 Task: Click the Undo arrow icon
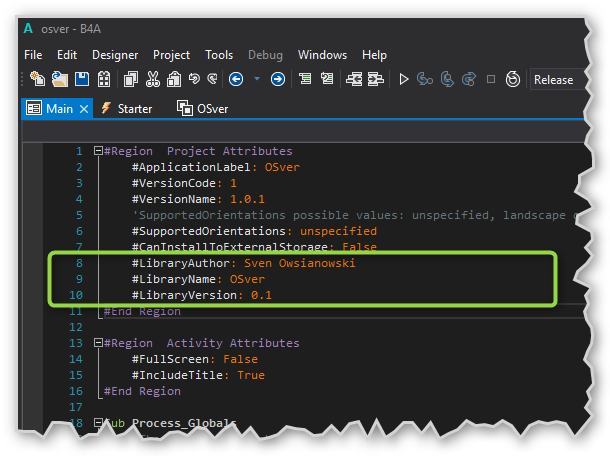coord(194,79)
